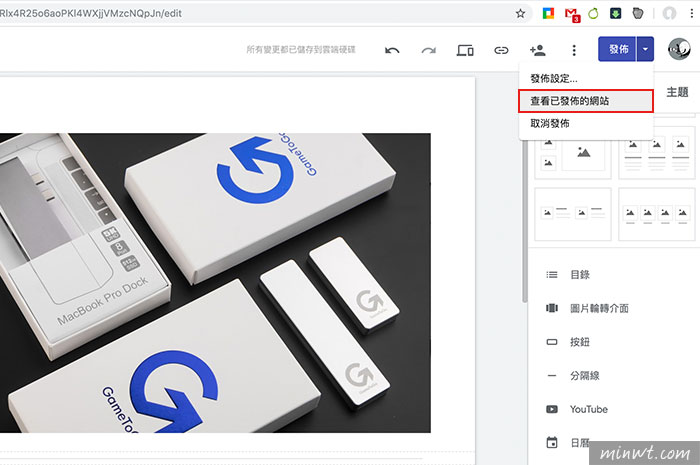The height and width of the screenshot is (465, 700).
Task: Open the editor three-dot more menu
Action: pos(574,50)
